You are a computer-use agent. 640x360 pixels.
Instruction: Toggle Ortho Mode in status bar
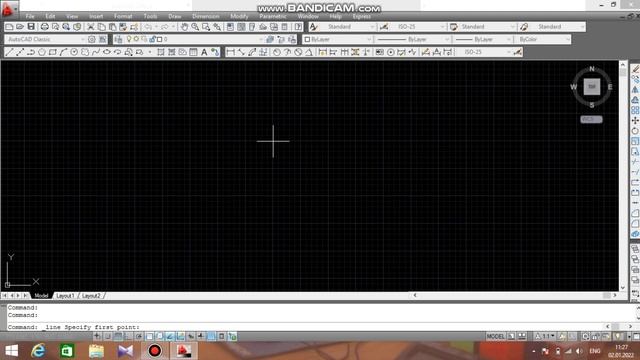pos(129,336)
